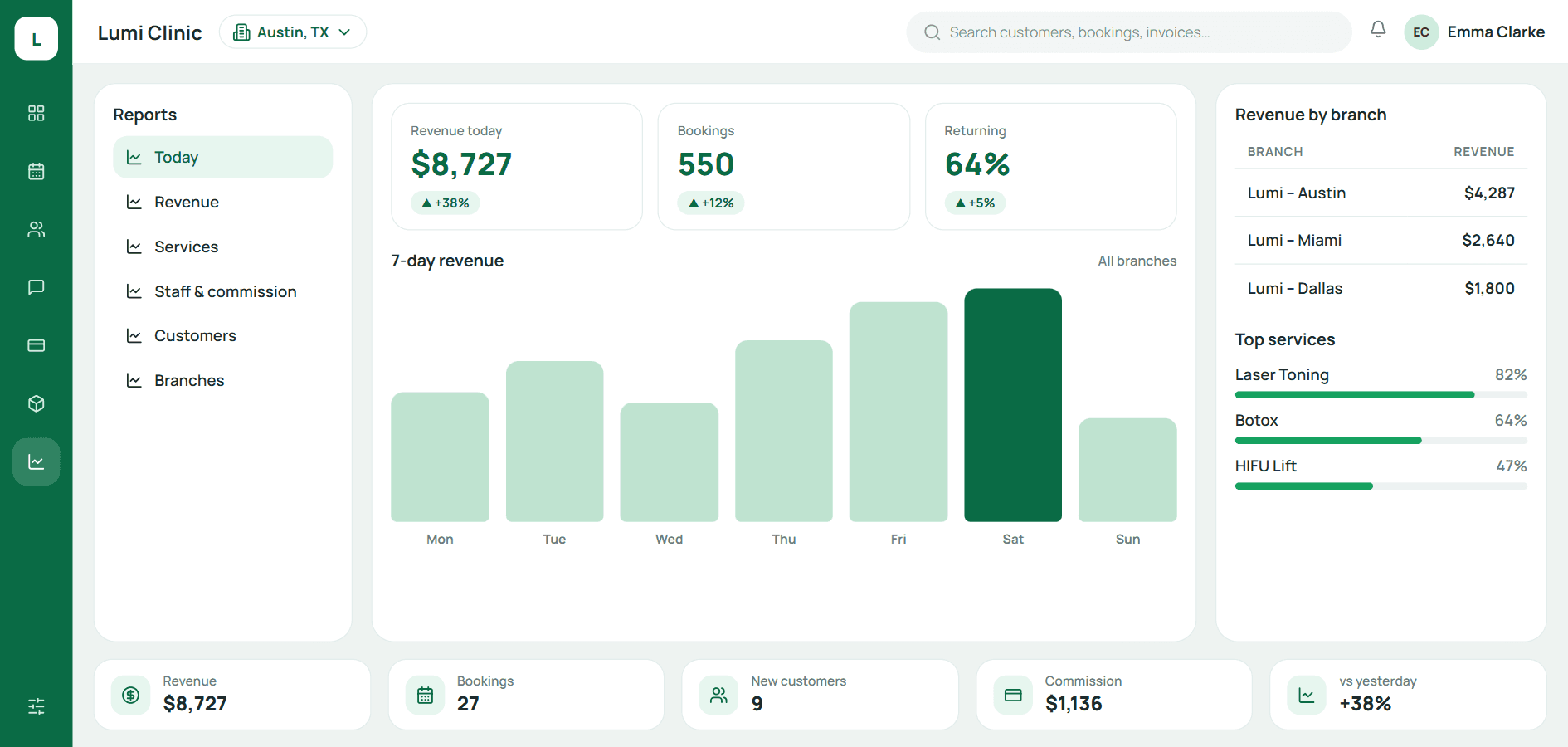The image size is (1568, 747).
Task: Open the products box icon in sidebar
Action: (36, 403)
